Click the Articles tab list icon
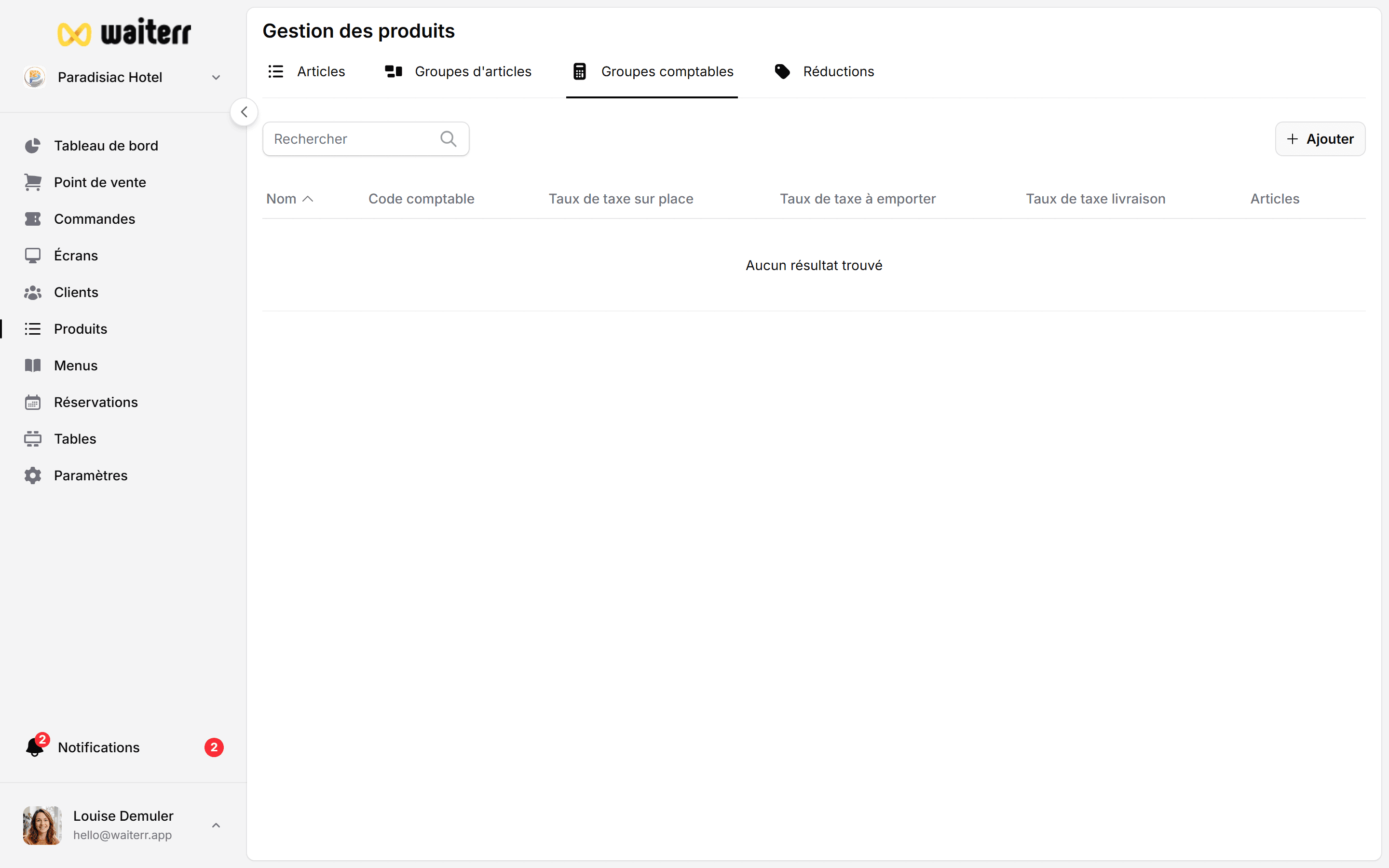The image size is (1389, 868). coord(276,72)
